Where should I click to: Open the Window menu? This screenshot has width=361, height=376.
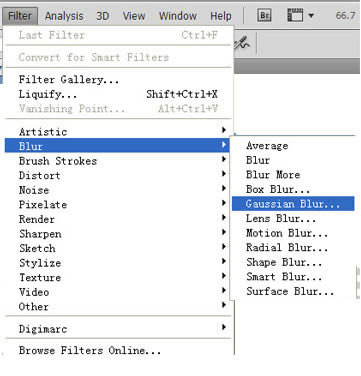click(178, 16)
